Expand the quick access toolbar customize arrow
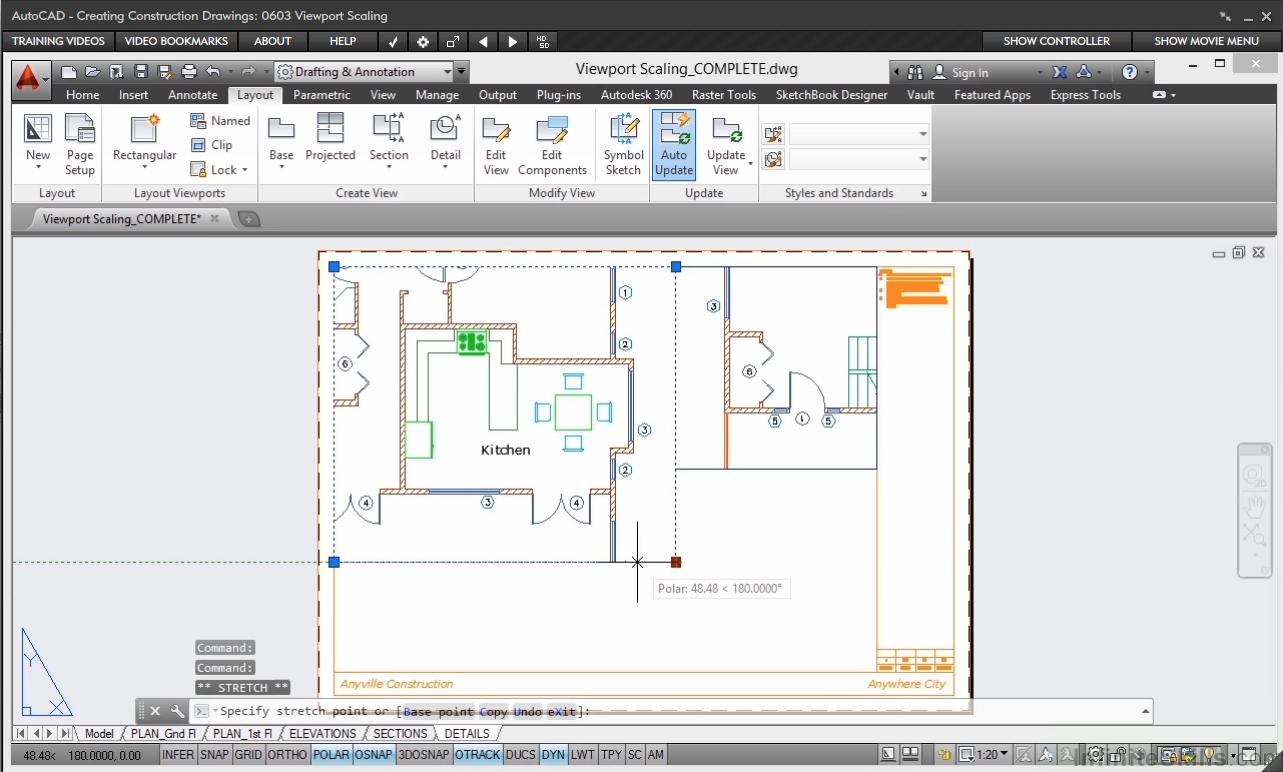 (461, 72)
